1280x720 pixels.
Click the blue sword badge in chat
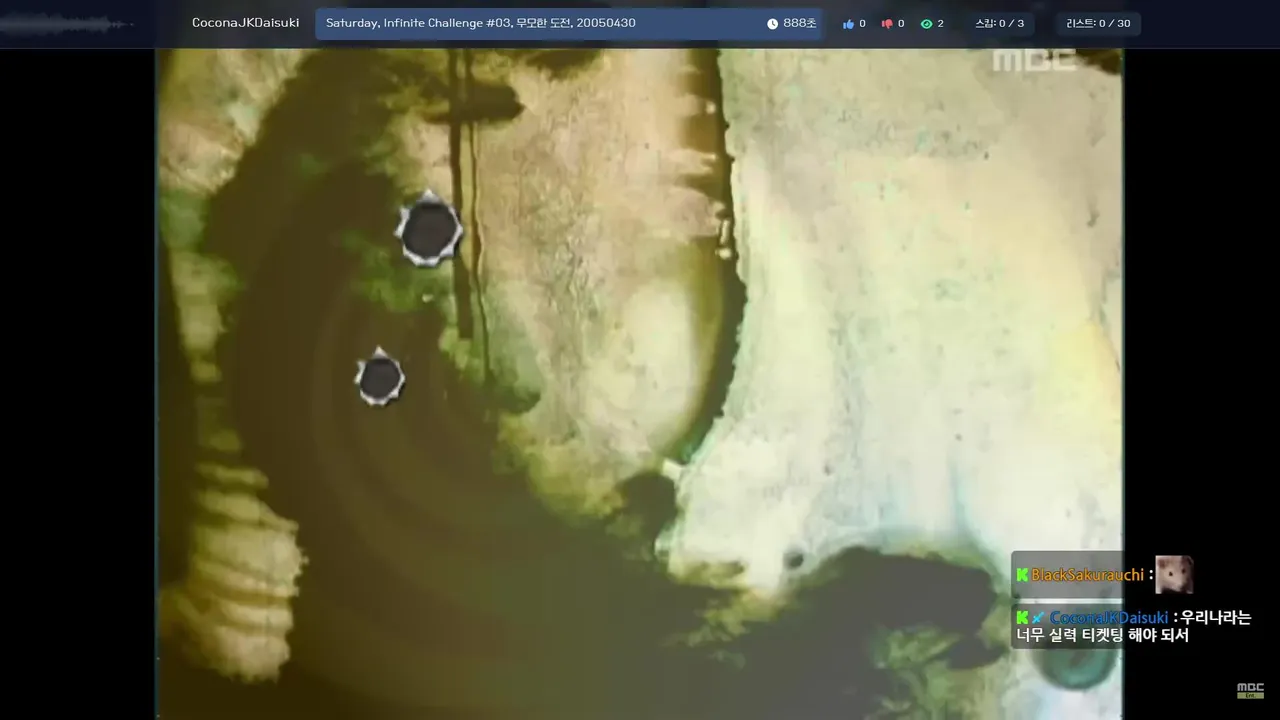[x=1038, y=618]
